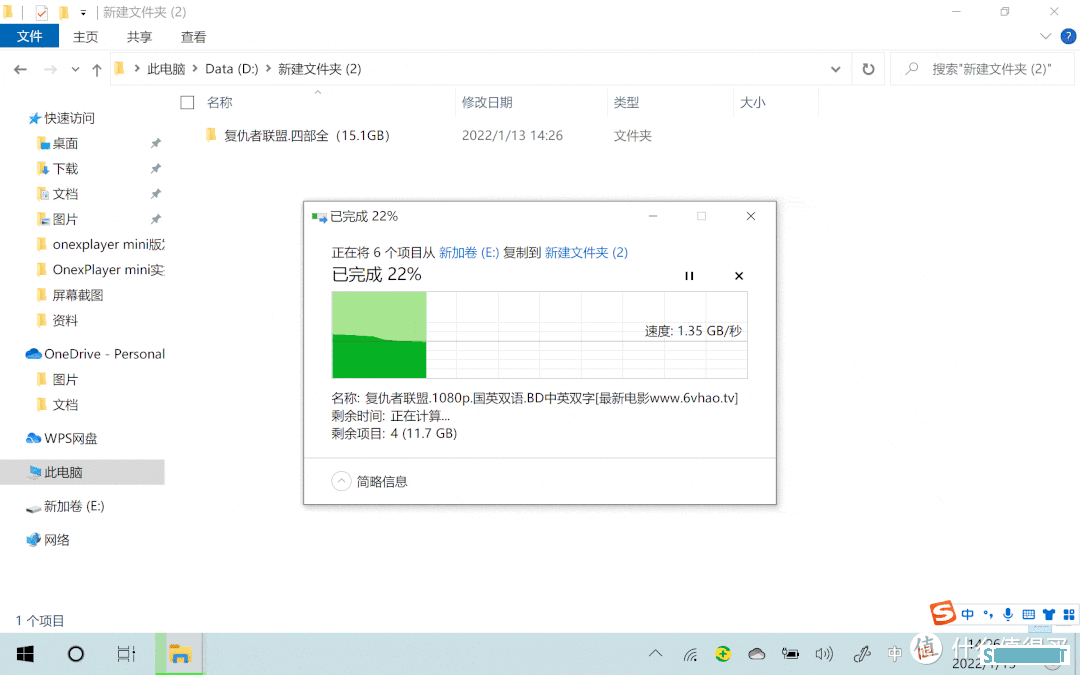Expand the address bar history dropdown
Viewport: 1080px width, 675px height.
click(835, 69)
